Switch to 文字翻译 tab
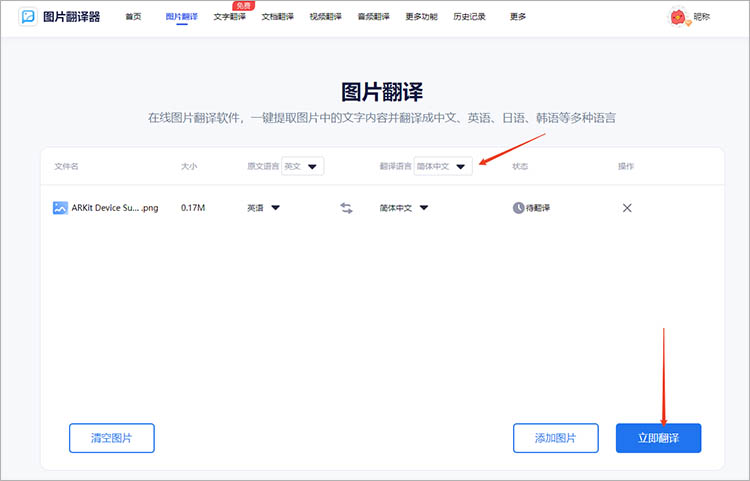The height and width of the screenshot is (481, 750). (230, 17)
